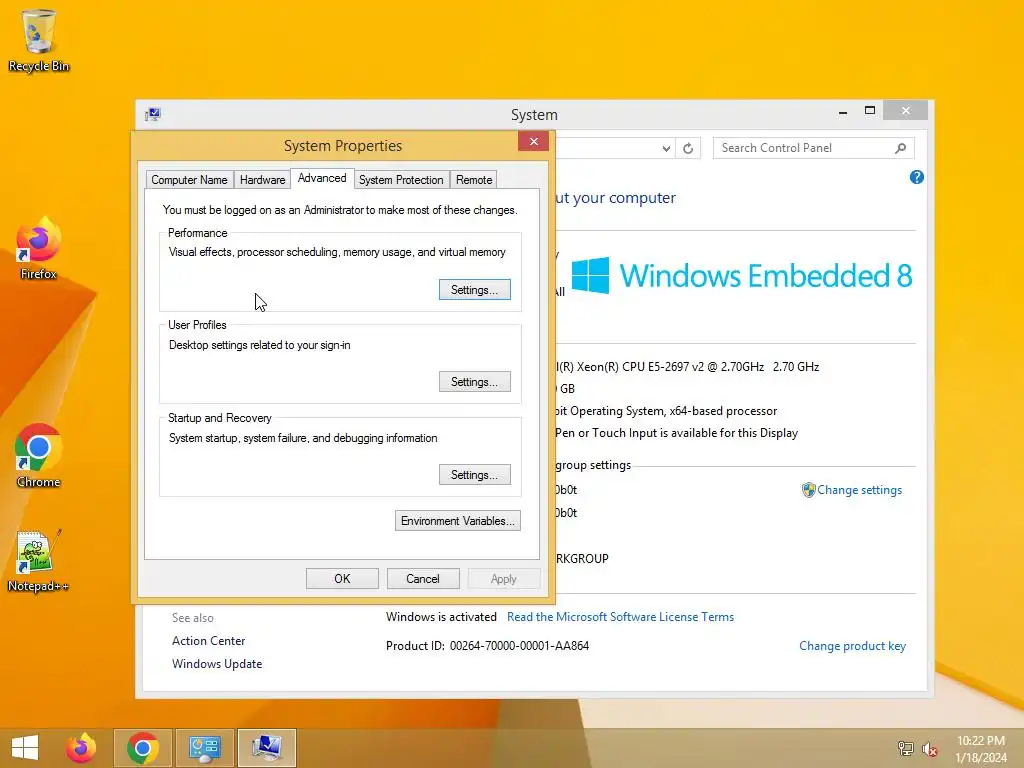
Task: Select the System window taskbar icon
Action: [x=267, y=748]
